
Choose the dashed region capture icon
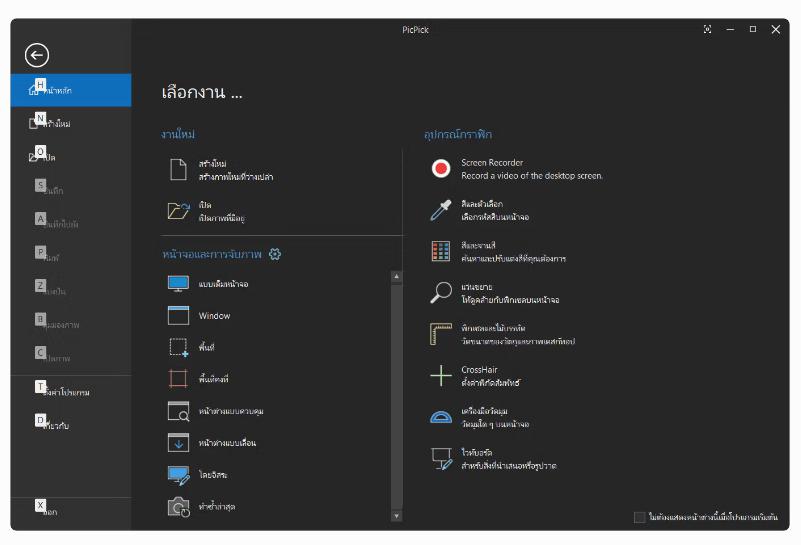pyautogui.click(x=179, y=348)
